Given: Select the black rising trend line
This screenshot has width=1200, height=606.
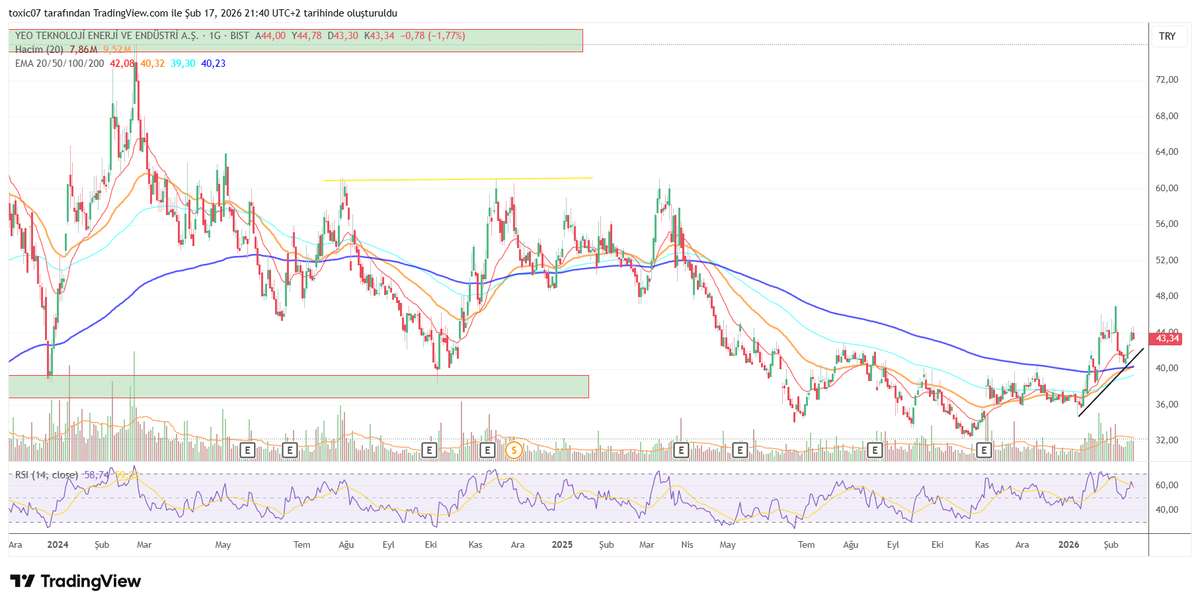Looking at the screenshot, I should 1110,382.
